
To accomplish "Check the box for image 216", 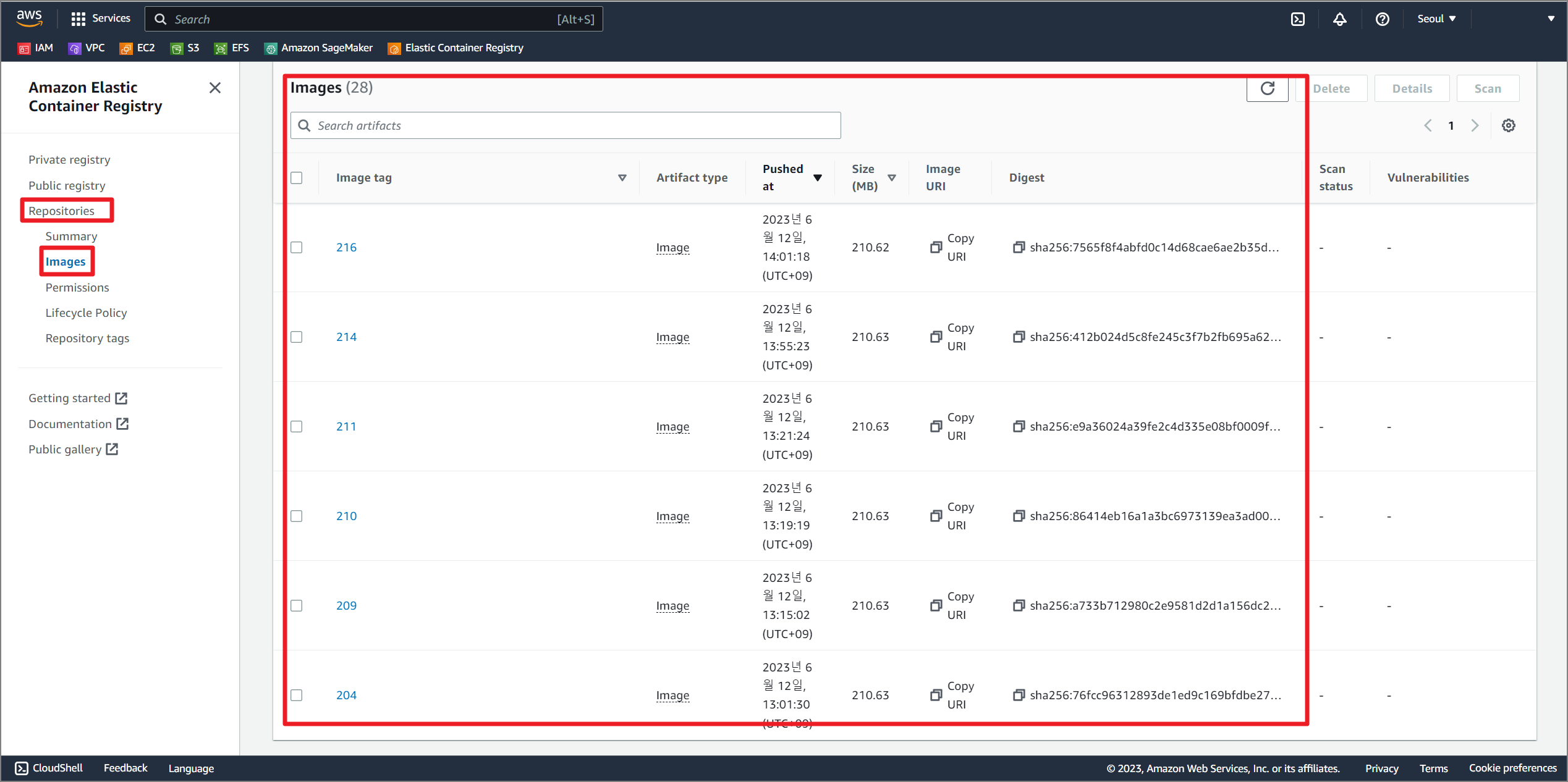I will [297, 248].
